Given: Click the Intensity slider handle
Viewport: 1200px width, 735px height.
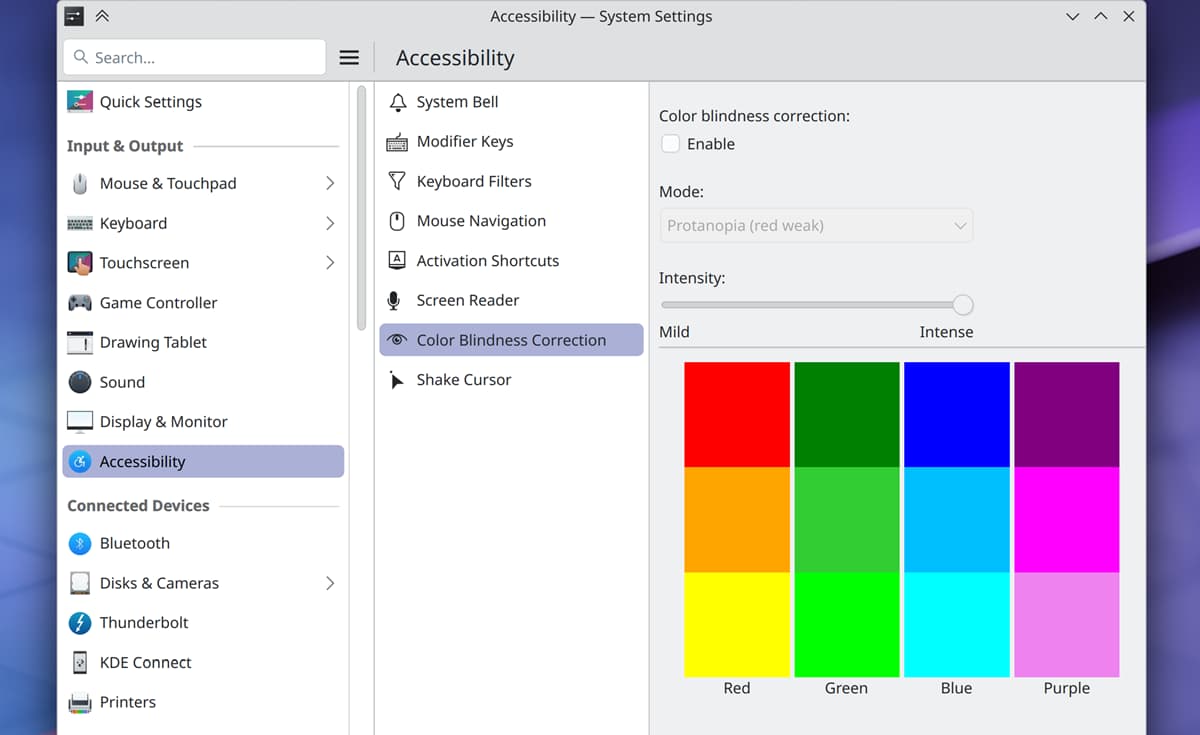Looking at the screenshot, I should click(962, 305).
